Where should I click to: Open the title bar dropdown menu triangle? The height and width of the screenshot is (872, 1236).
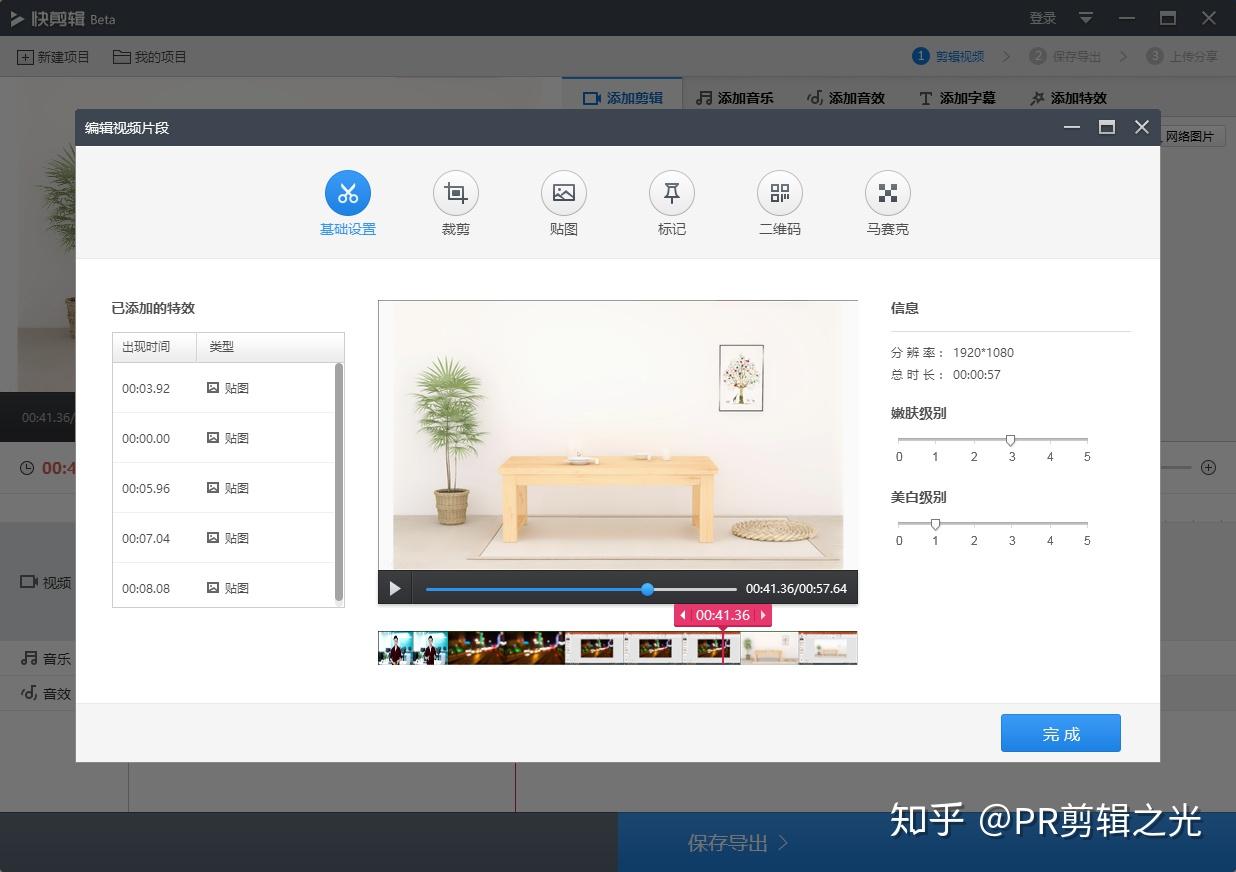pyautogui.click(x=1087, y=18)
